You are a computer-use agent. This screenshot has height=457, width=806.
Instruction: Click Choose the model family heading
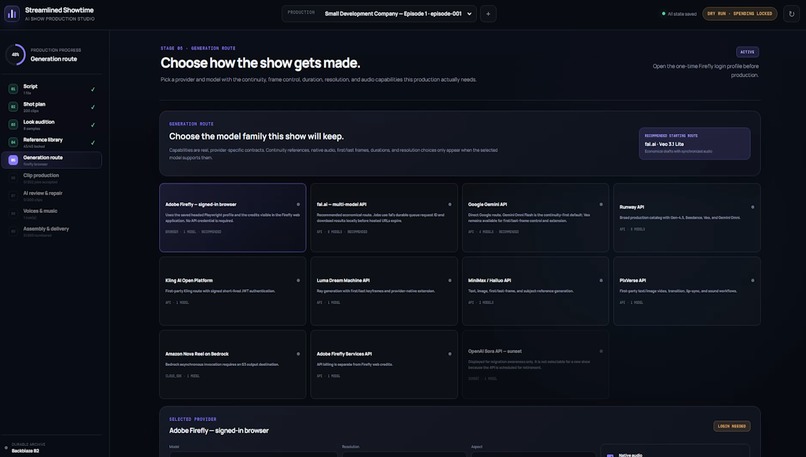[x=257, y=136]
